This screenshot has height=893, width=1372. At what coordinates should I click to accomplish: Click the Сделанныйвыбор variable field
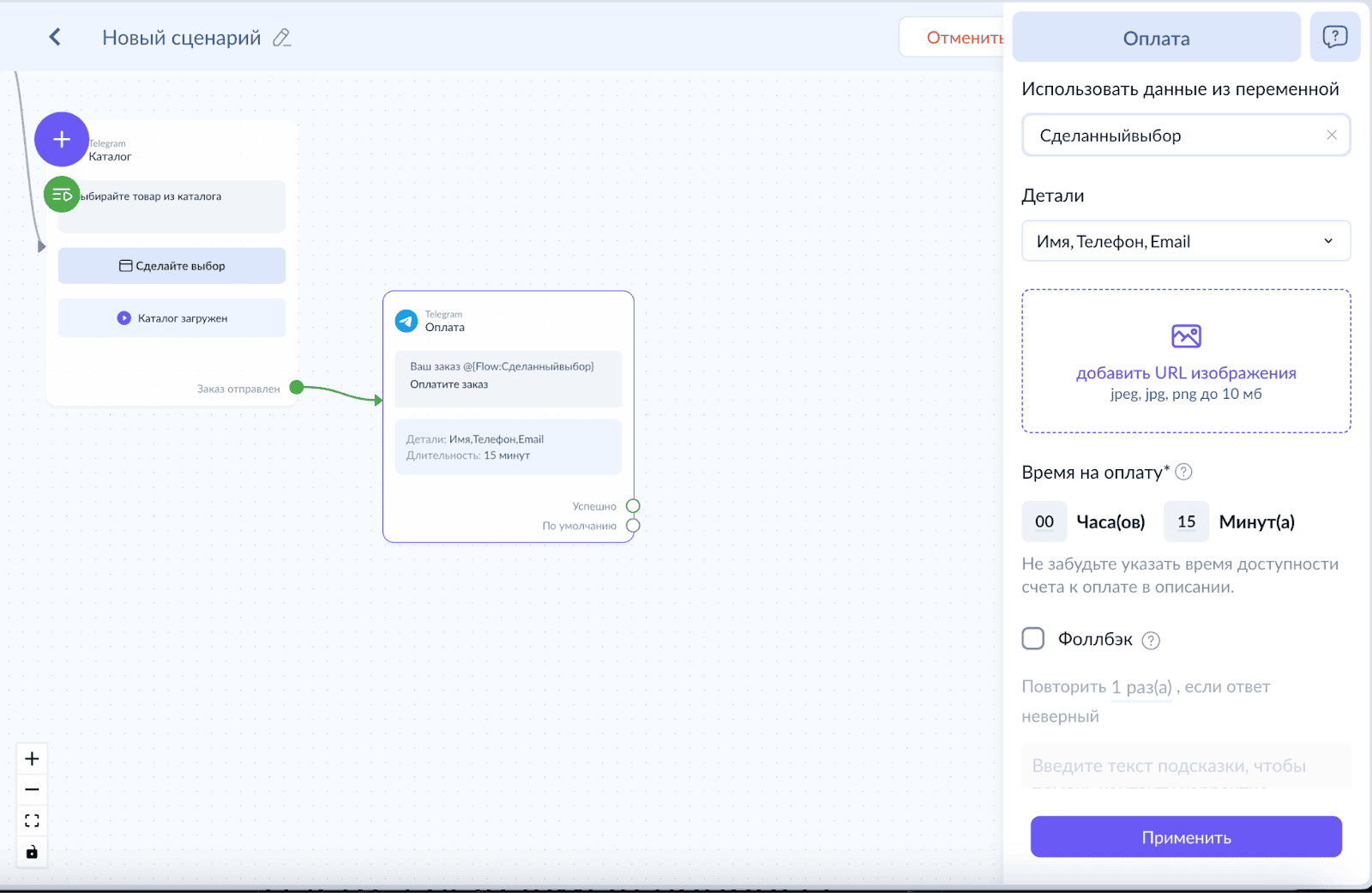(x=1186, y=135)
